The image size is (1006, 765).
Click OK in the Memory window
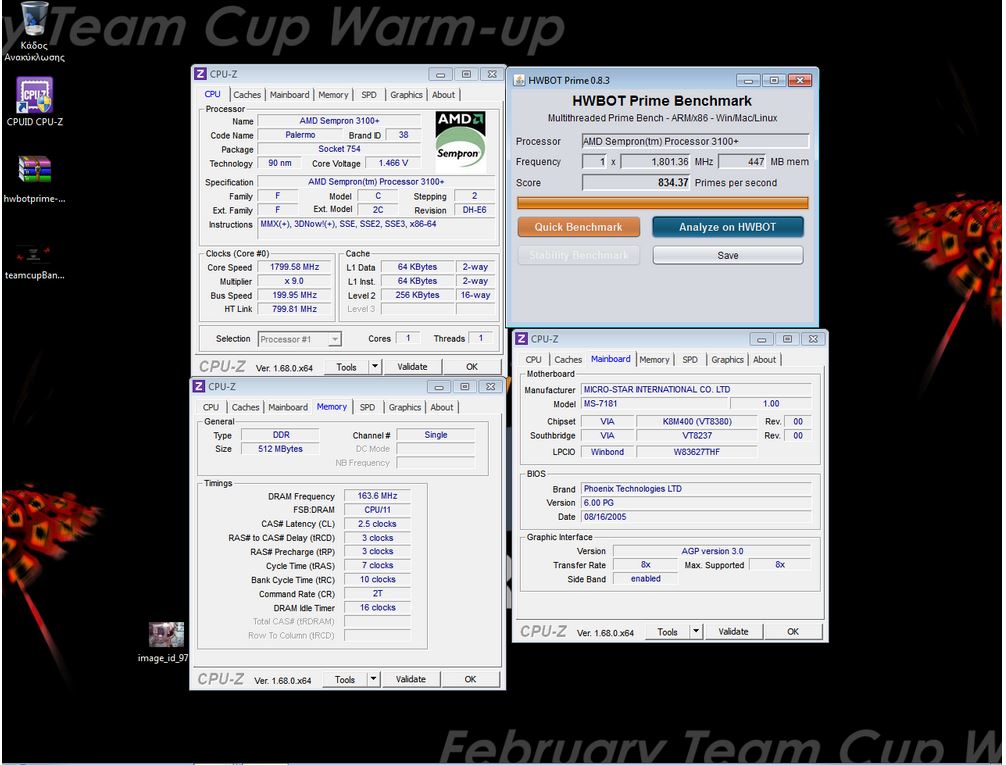[470, 679]
